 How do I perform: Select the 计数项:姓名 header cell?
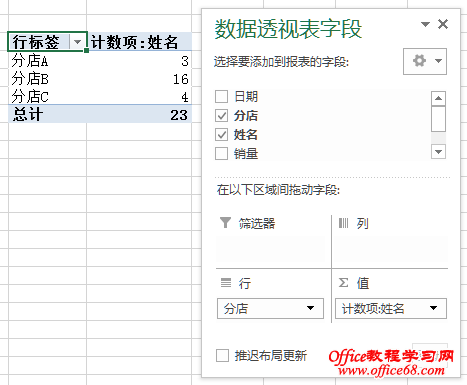pyautogui.click(x=139, y=42)
